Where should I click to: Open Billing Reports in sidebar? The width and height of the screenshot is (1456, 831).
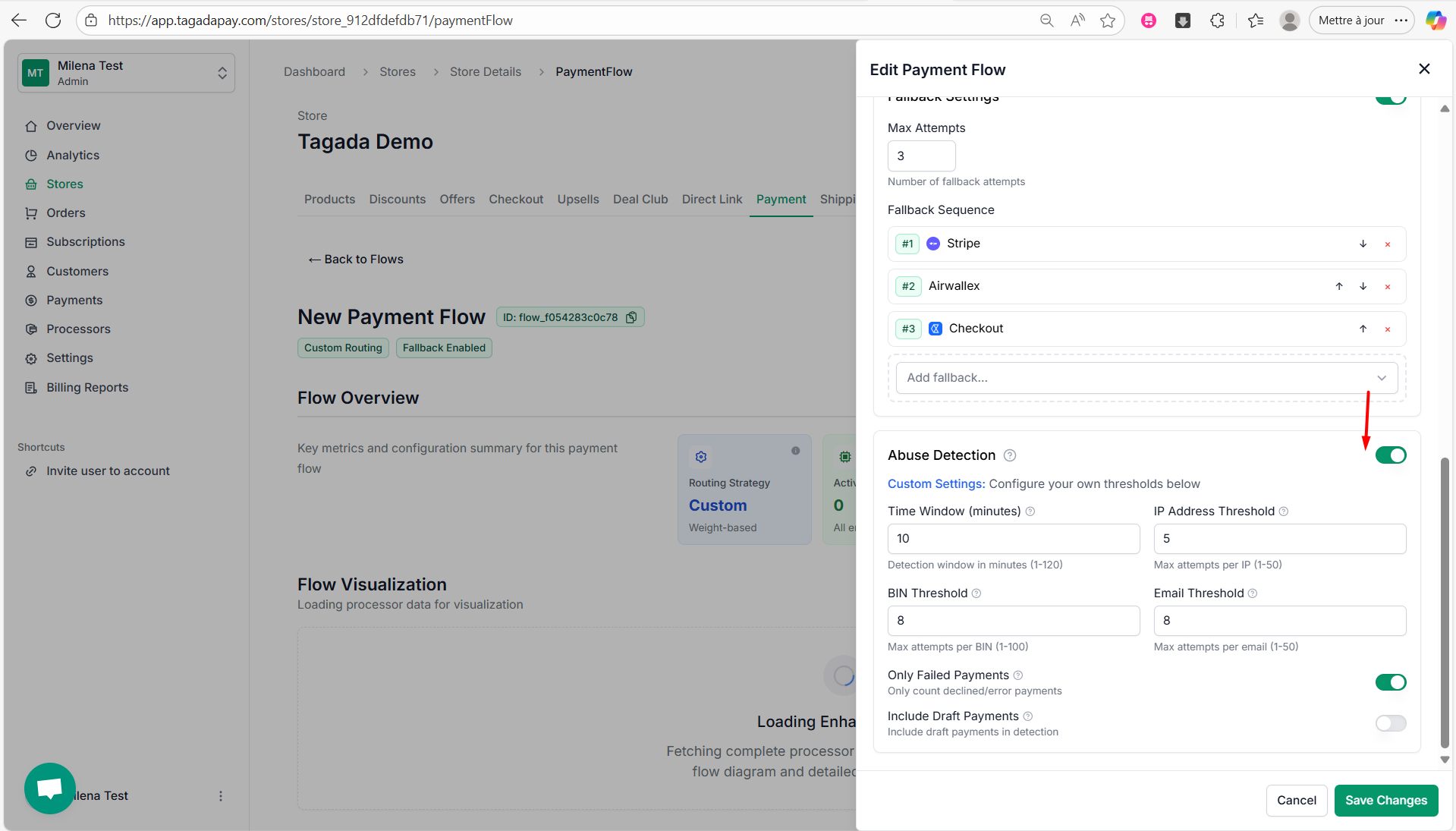point(87,388)
